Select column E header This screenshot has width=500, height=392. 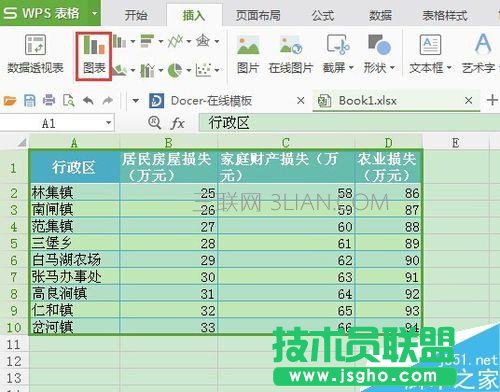click(x=455, y=143)
